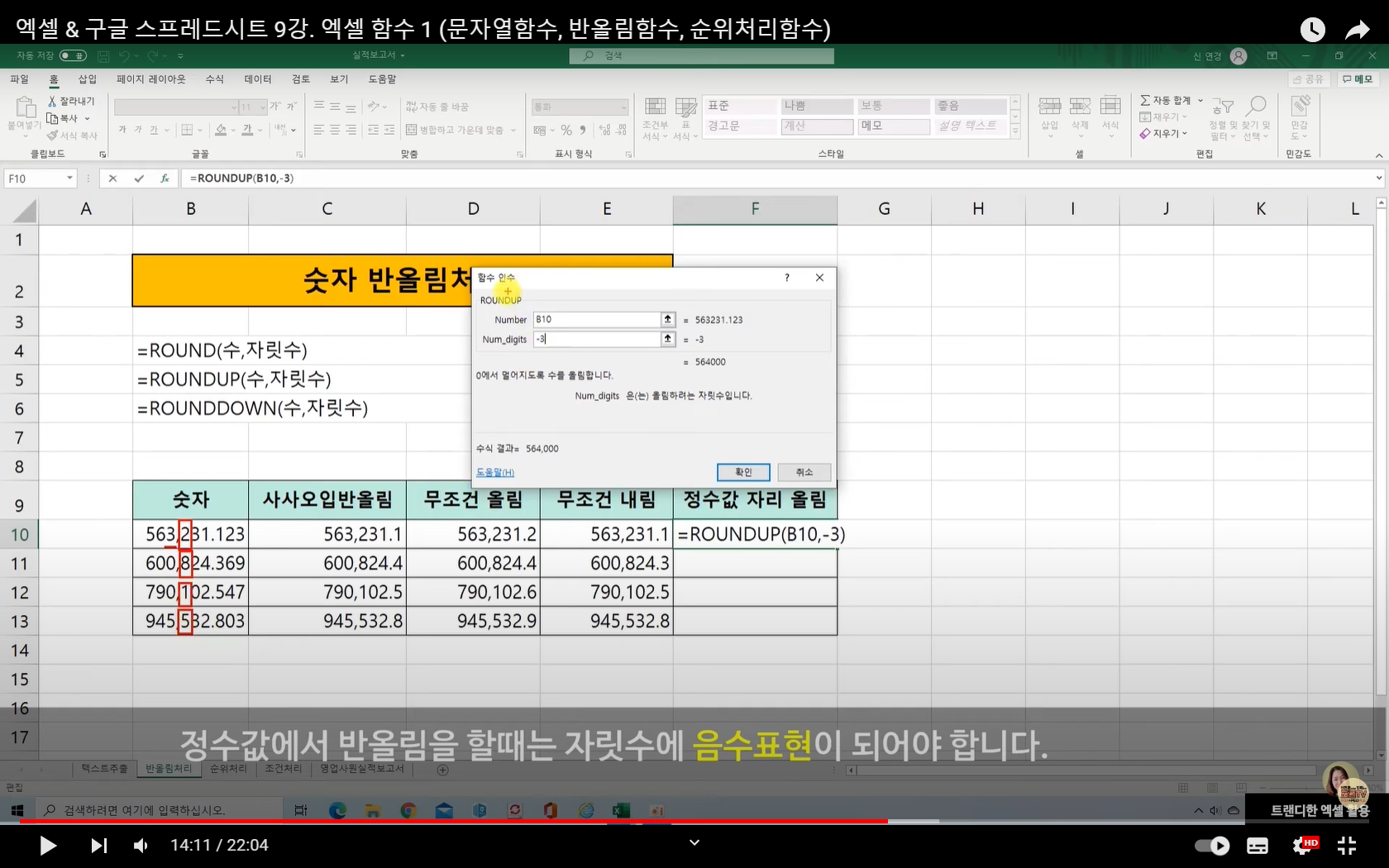Click the 붙여넣기 paste icon
The height and width of the screenshot is (868, 1389).
pyautogui.click(x=25, y=107)
